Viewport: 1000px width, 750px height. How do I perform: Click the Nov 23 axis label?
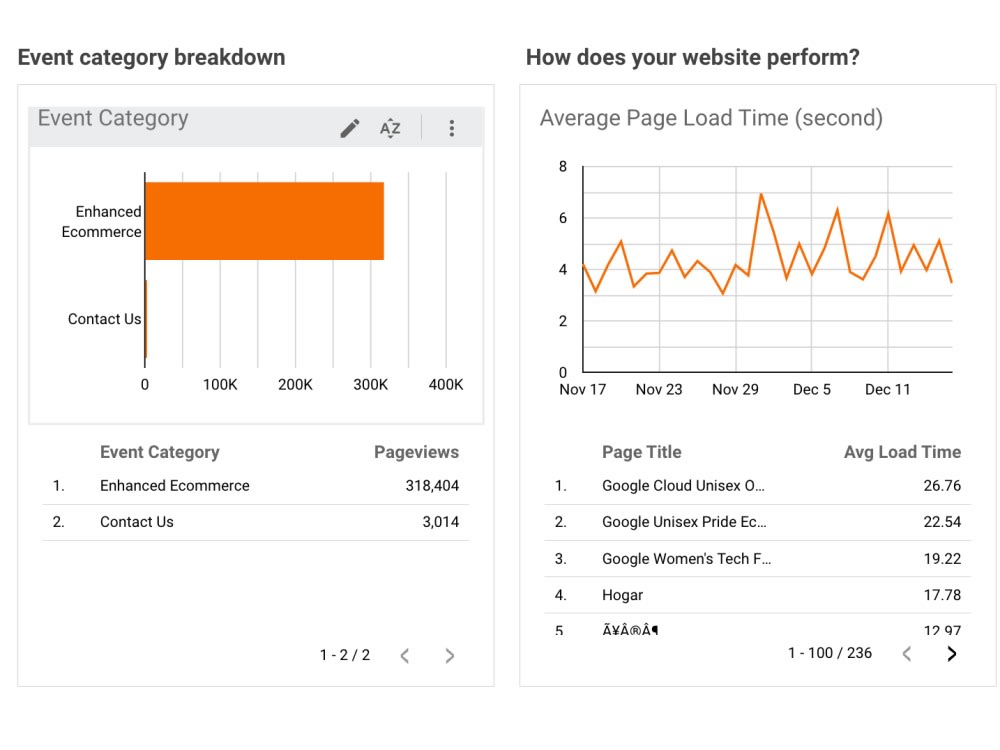(659, 390)
